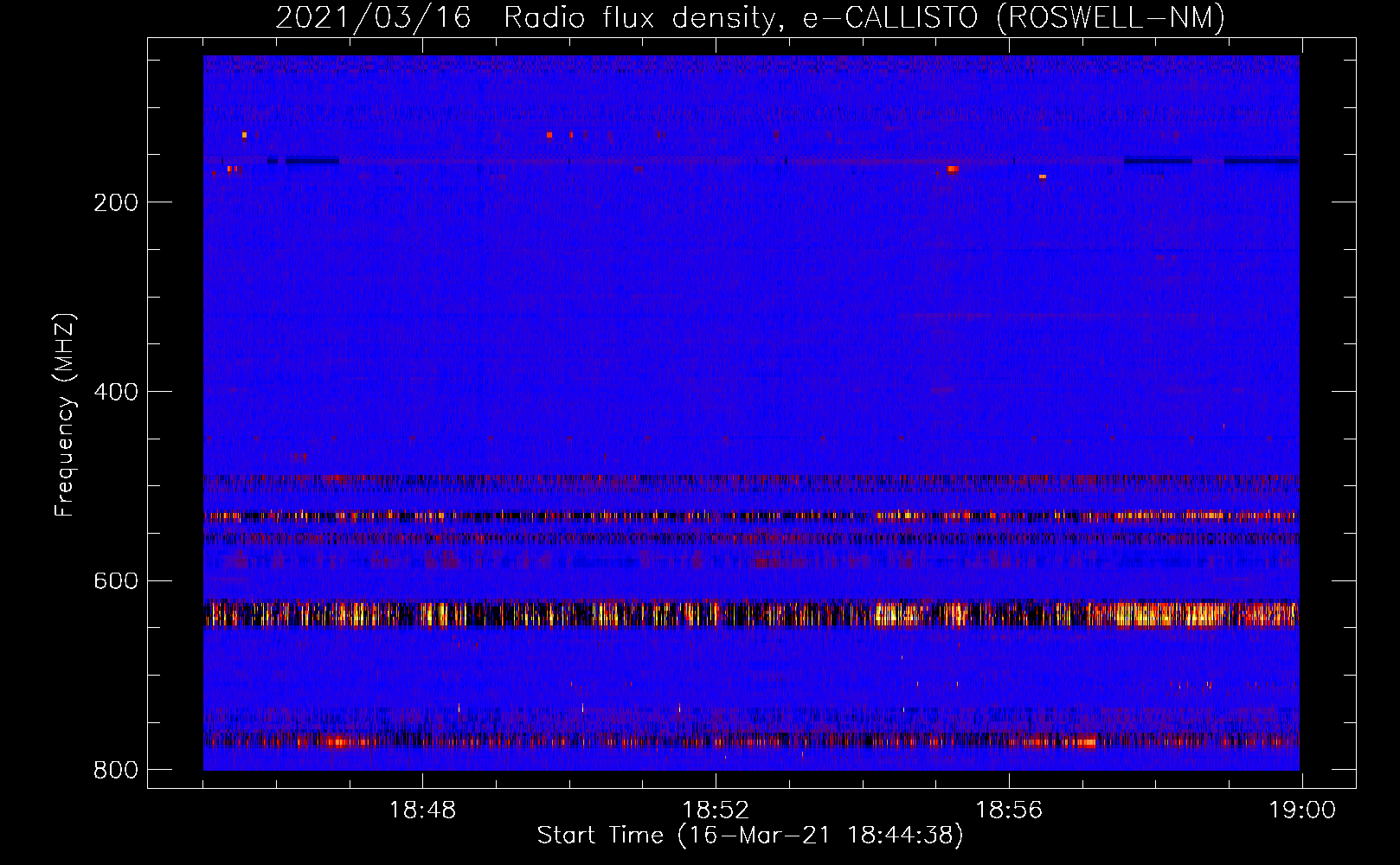Click the Start Time axis label
Image resolution: width=1400 pixels, height=865 pixels.
tap(750, 836)
